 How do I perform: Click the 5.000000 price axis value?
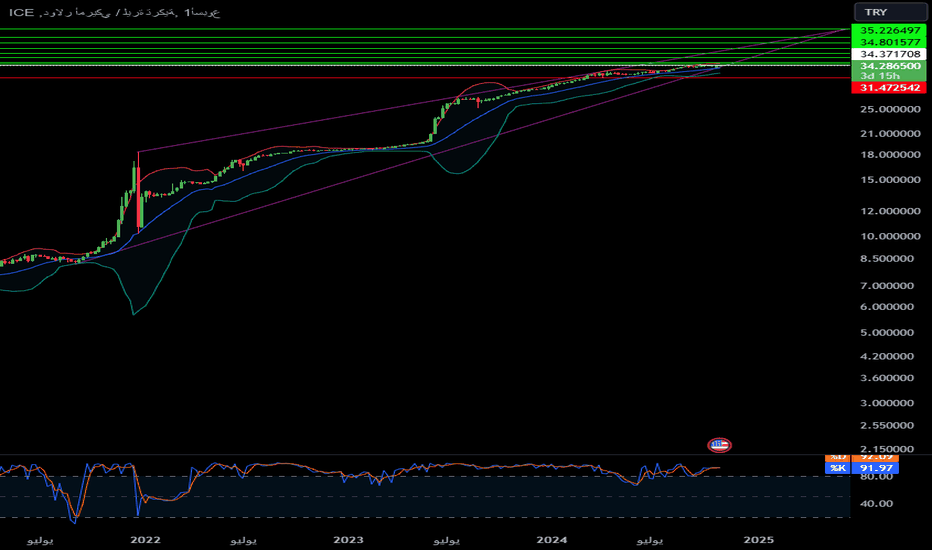coord(887,332)
